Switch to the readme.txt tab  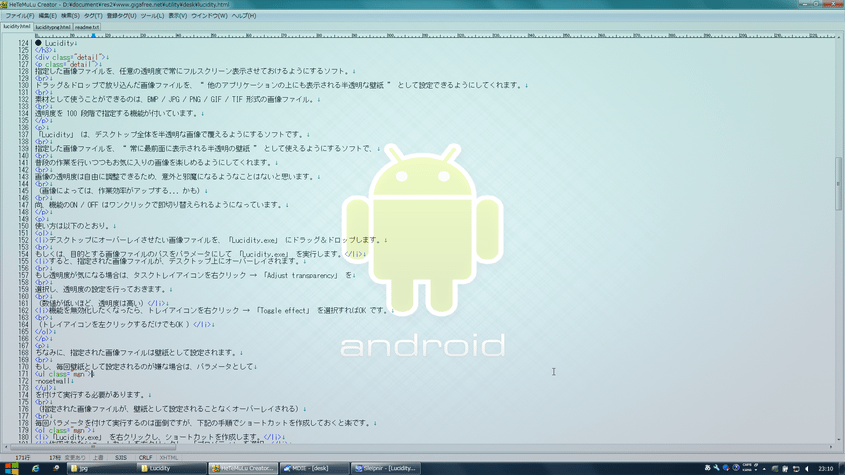tap(87, 27)
